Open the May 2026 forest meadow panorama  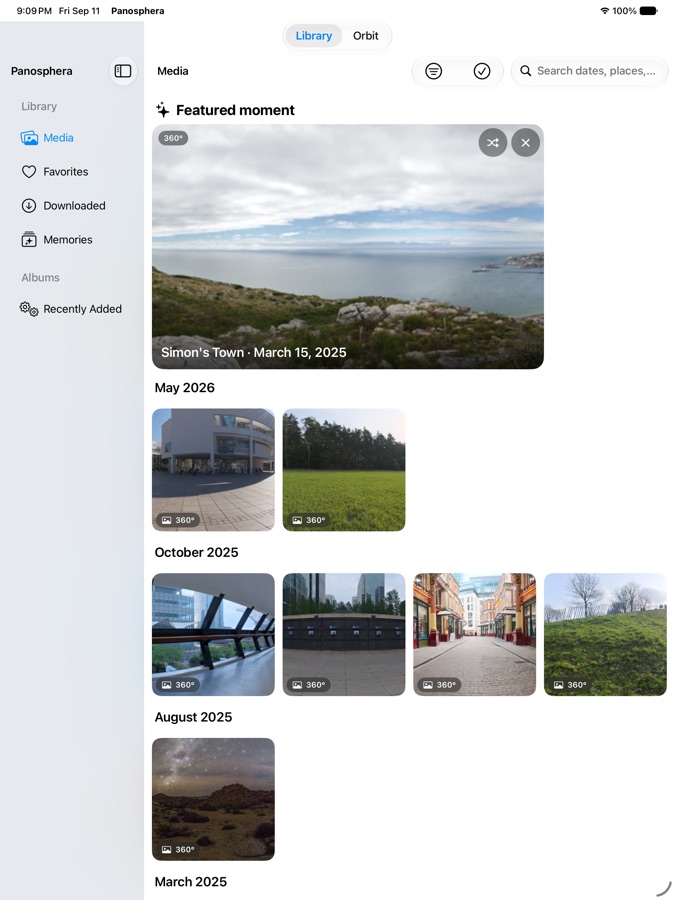(344, 470)
